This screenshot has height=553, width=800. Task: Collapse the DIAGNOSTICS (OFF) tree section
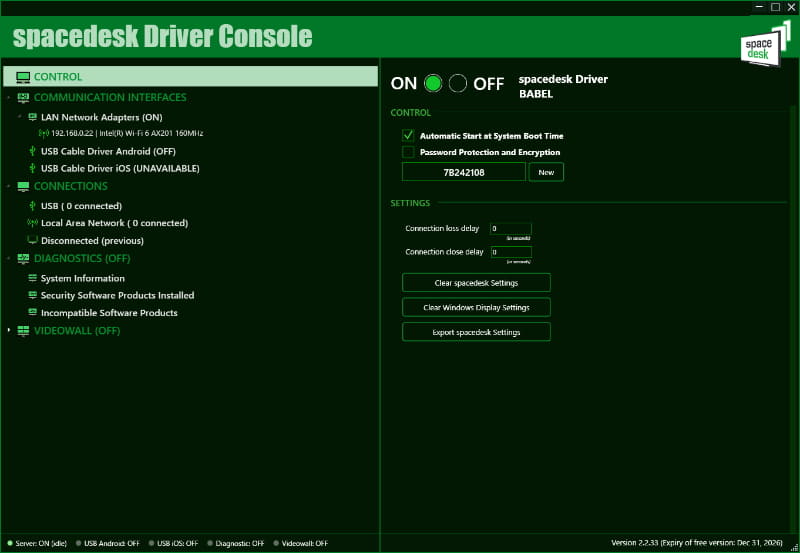click(x=9, y=259)
